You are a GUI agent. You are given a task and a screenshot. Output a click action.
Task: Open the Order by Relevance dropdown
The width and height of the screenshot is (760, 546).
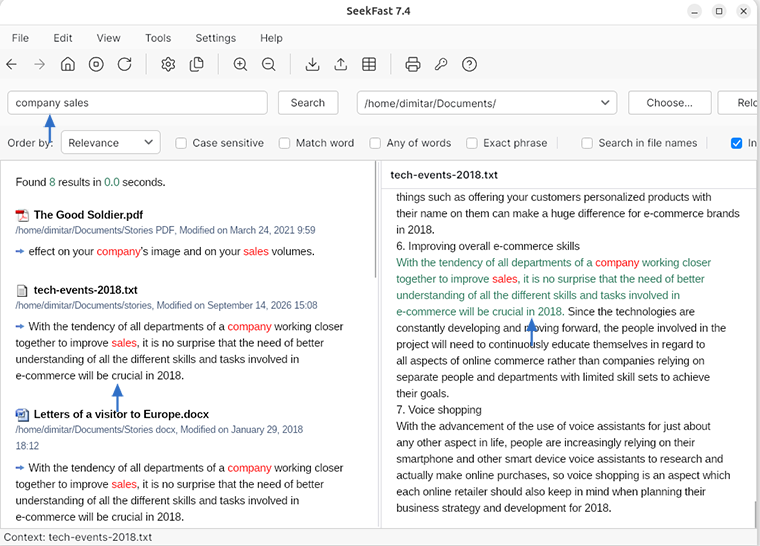point(111,143)
